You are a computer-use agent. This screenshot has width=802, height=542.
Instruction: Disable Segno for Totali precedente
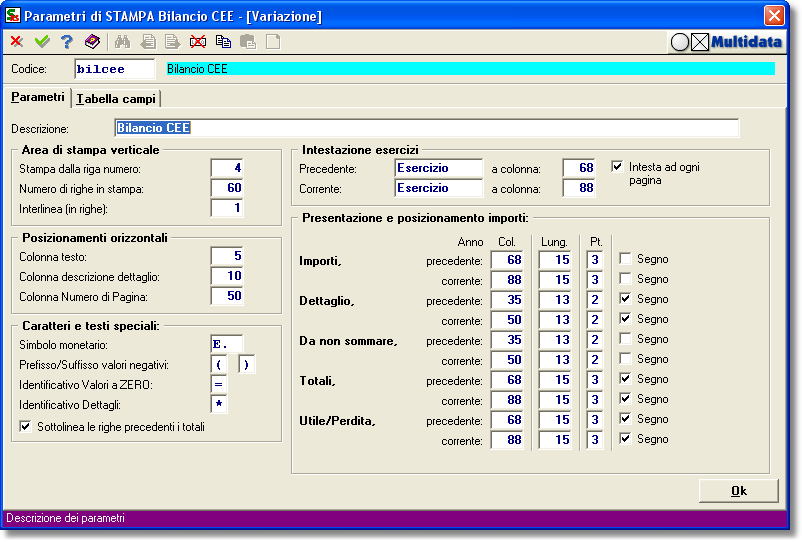625,378
